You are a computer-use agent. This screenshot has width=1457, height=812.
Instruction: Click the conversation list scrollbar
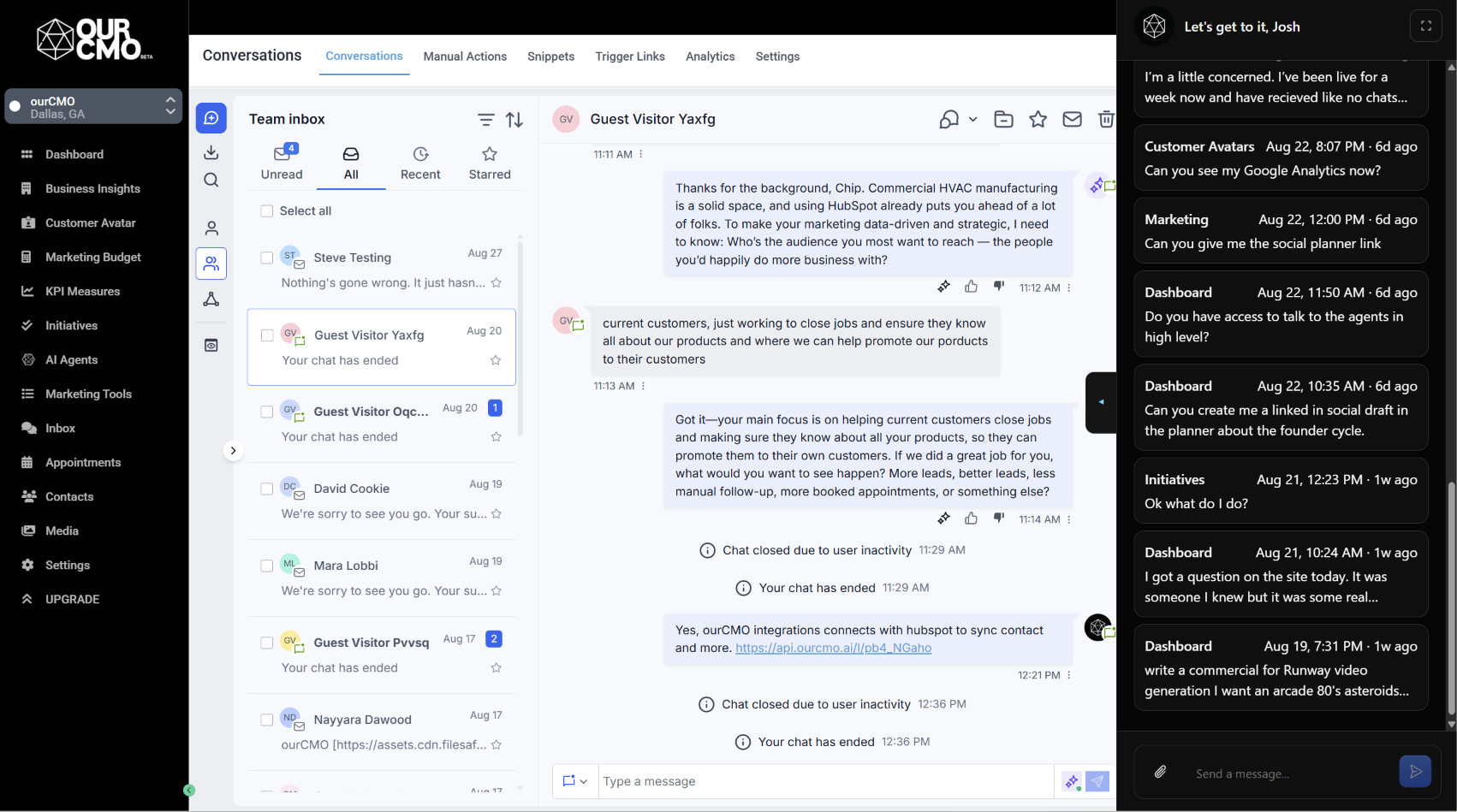[x=520, y=338]
